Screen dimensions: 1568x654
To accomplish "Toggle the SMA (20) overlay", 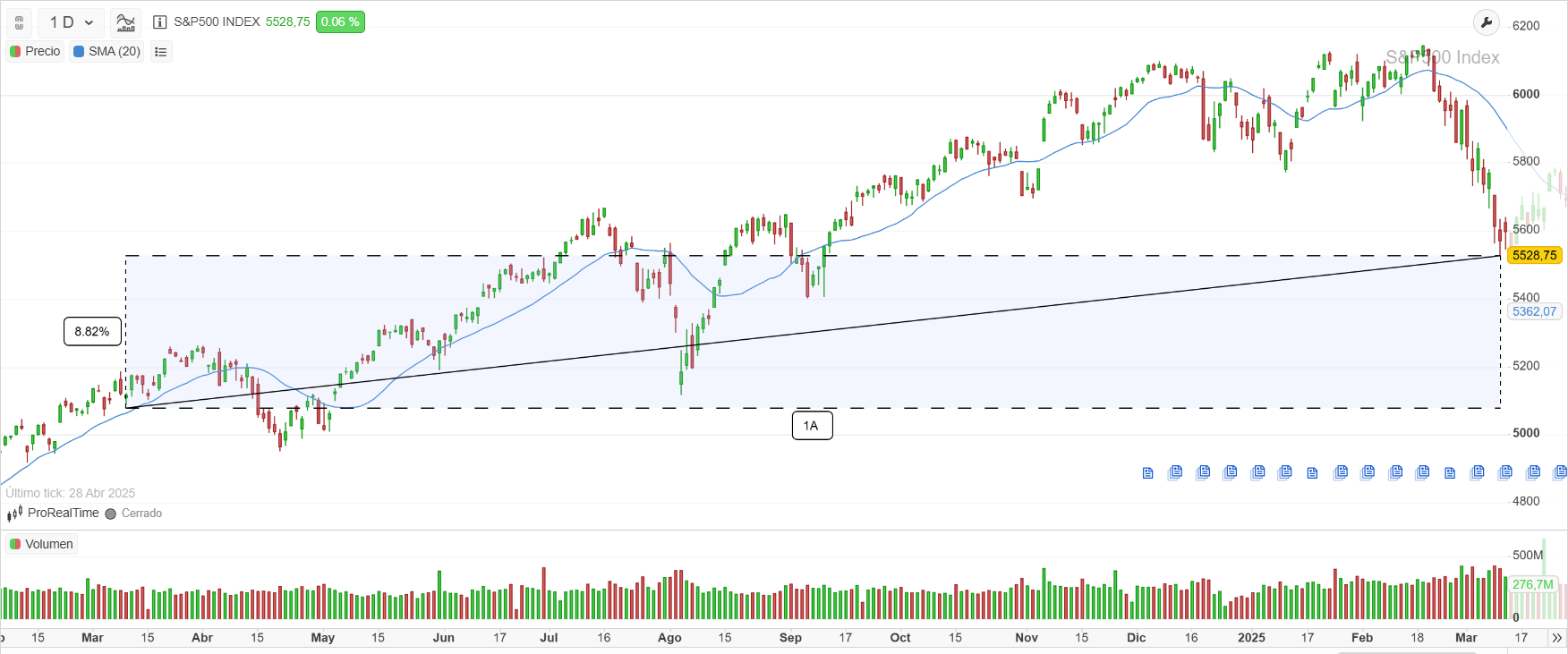I will coord(107,51).
